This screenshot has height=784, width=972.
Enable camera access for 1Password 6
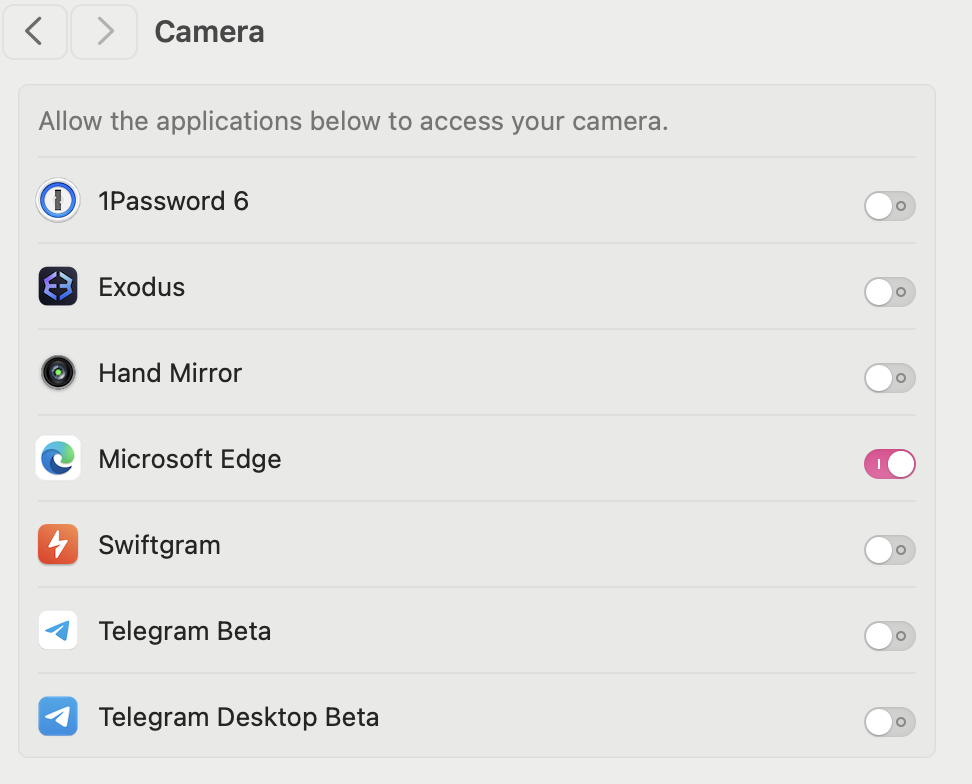tap(889, 206)
